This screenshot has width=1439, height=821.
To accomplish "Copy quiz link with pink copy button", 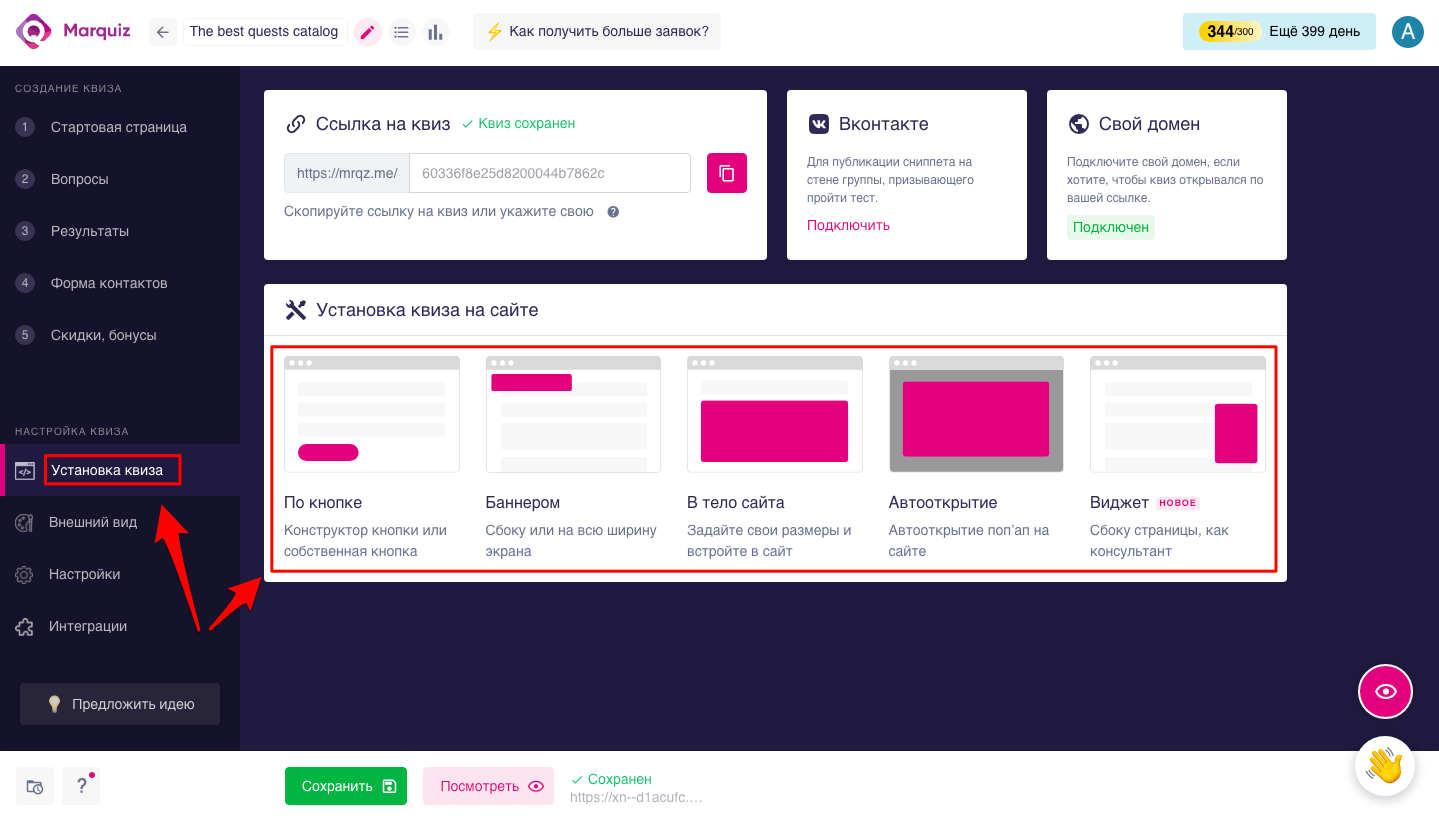I will click(x=727, y=173).
